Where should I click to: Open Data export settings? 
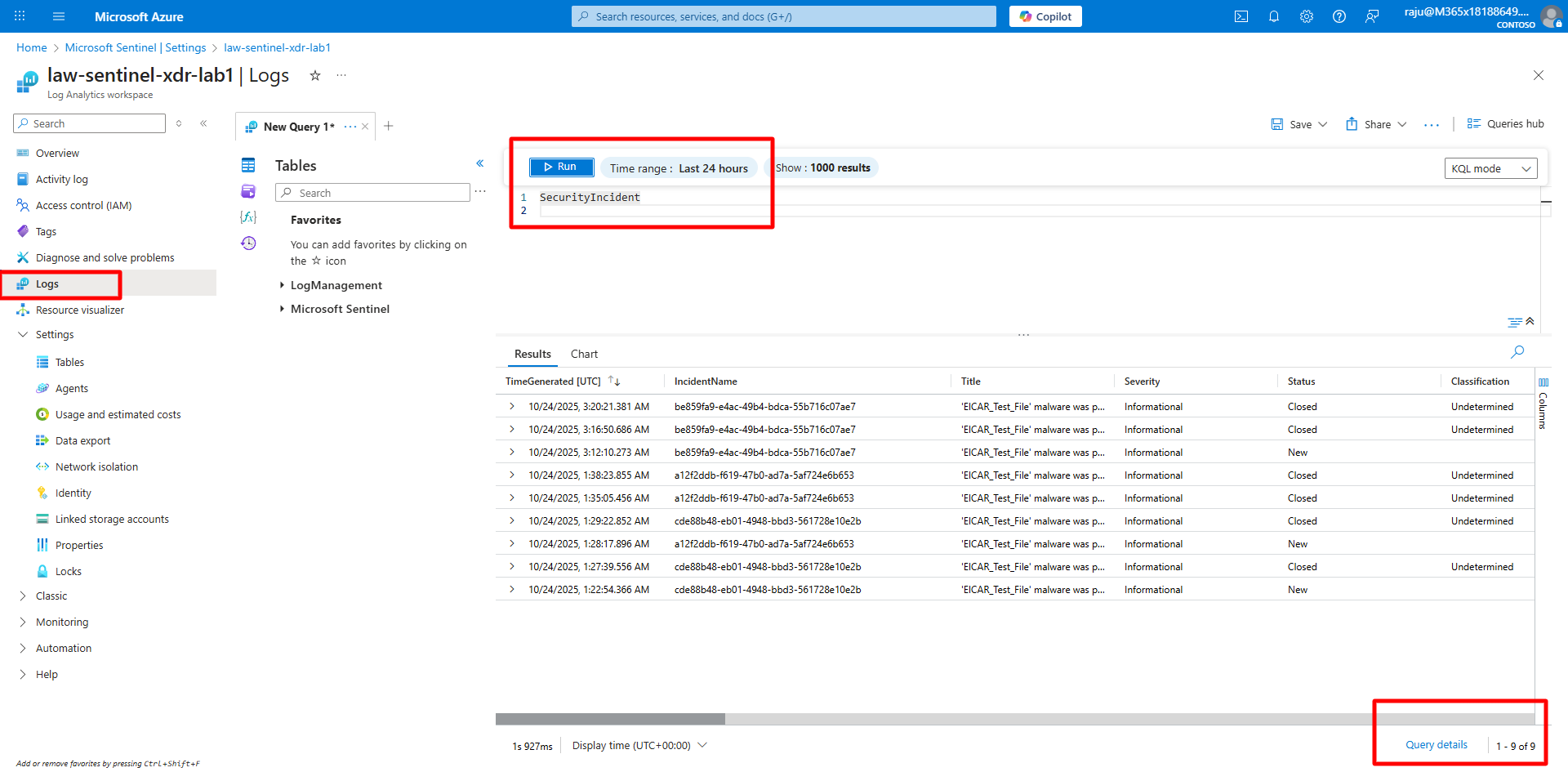(x=82, y=441)
